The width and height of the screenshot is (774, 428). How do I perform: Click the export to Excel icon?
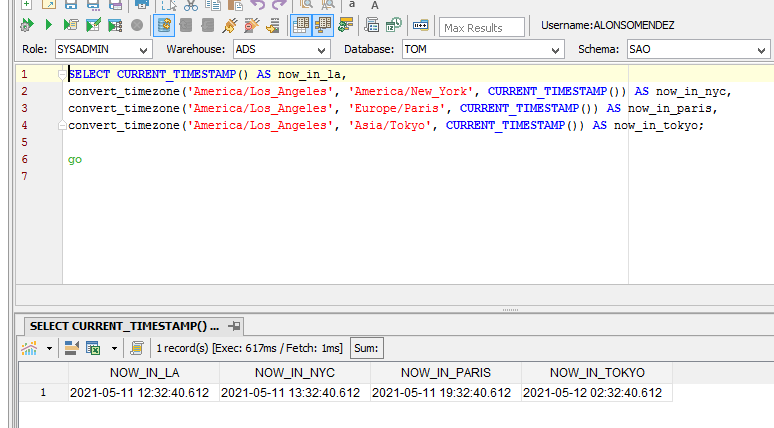pyautogui.click(x=93, y=348)
